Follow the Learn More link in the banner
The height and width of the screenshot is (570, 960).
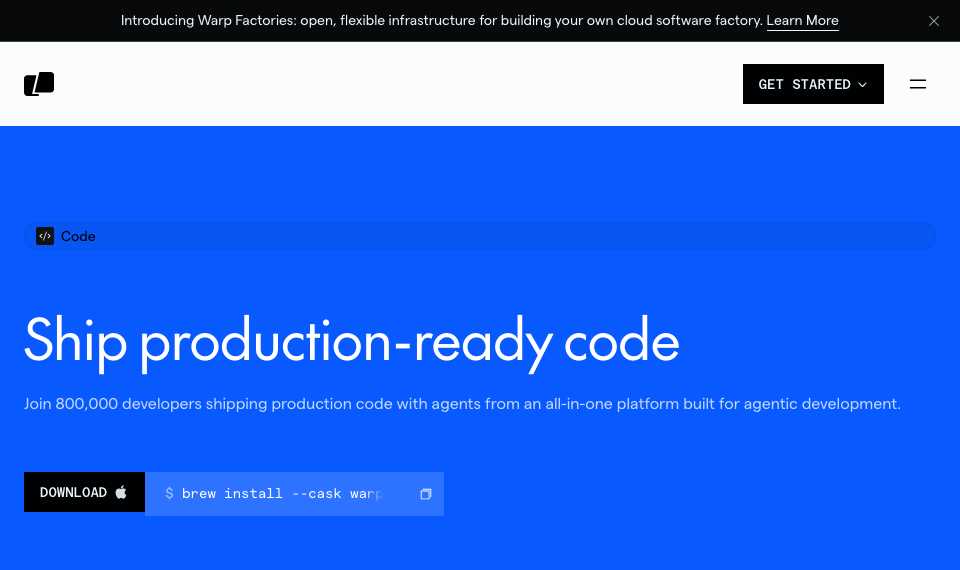coord(802,21)
